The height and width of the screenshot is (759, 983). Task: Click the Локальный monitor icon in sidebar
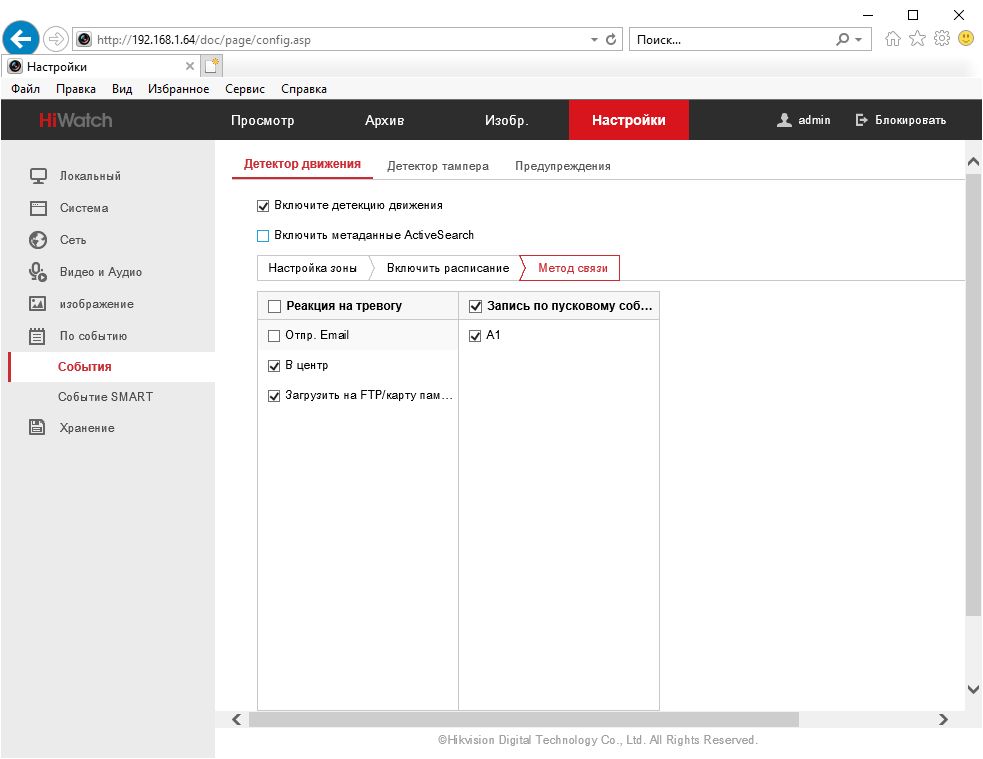(38, 176)
